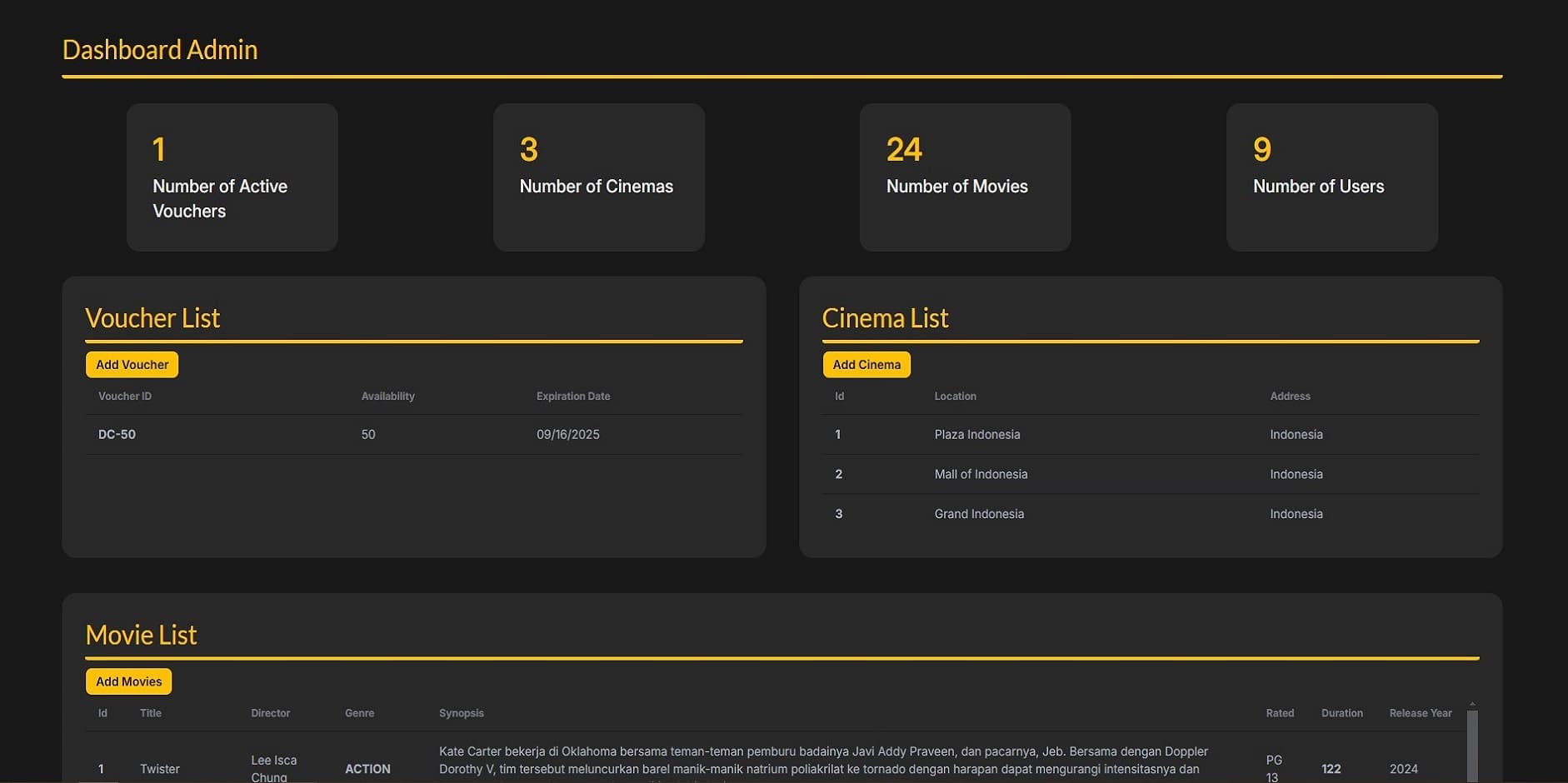Click the Director column header
1568x783 pixels.
point(271,713)
